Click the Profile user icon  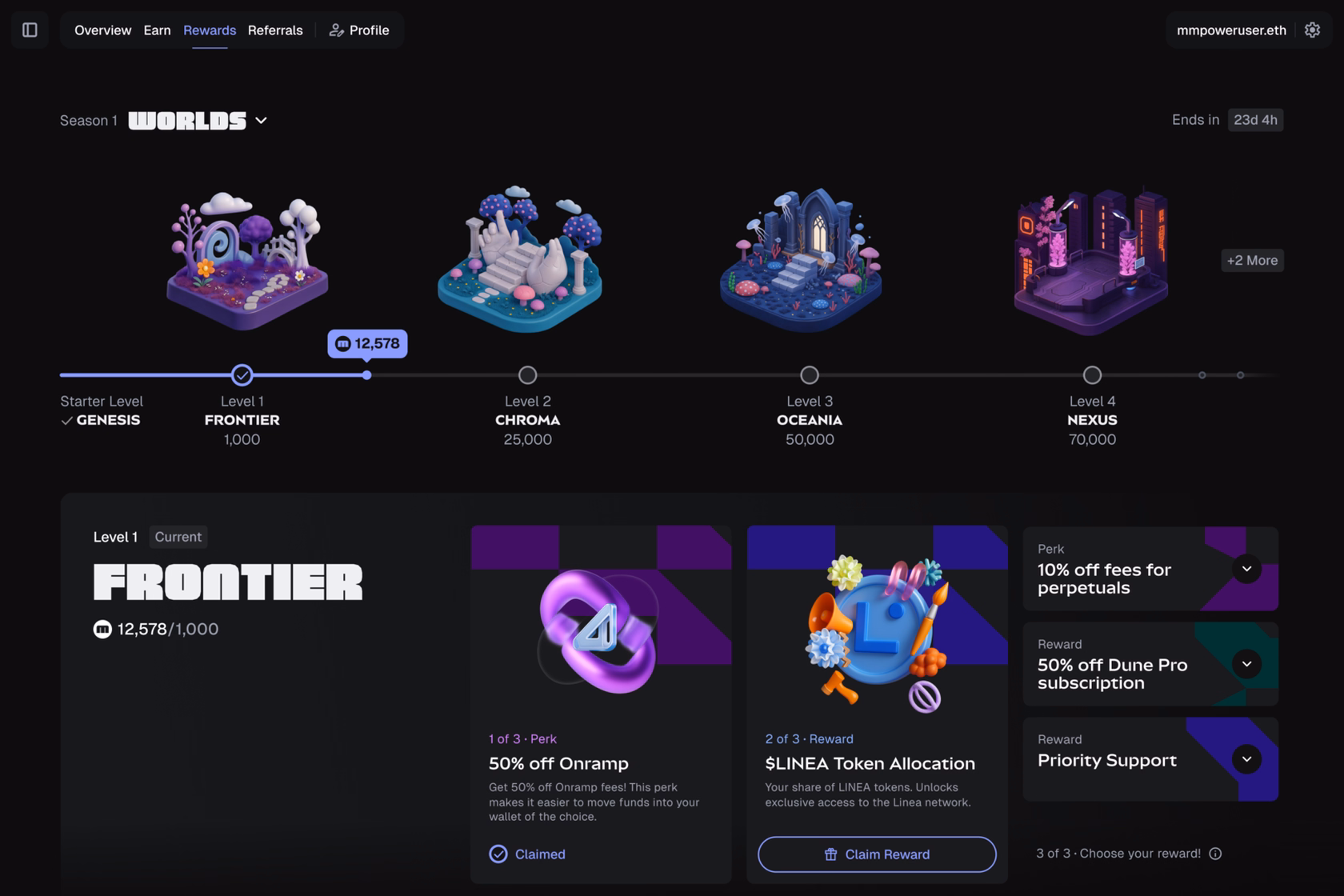click(336, 30)
